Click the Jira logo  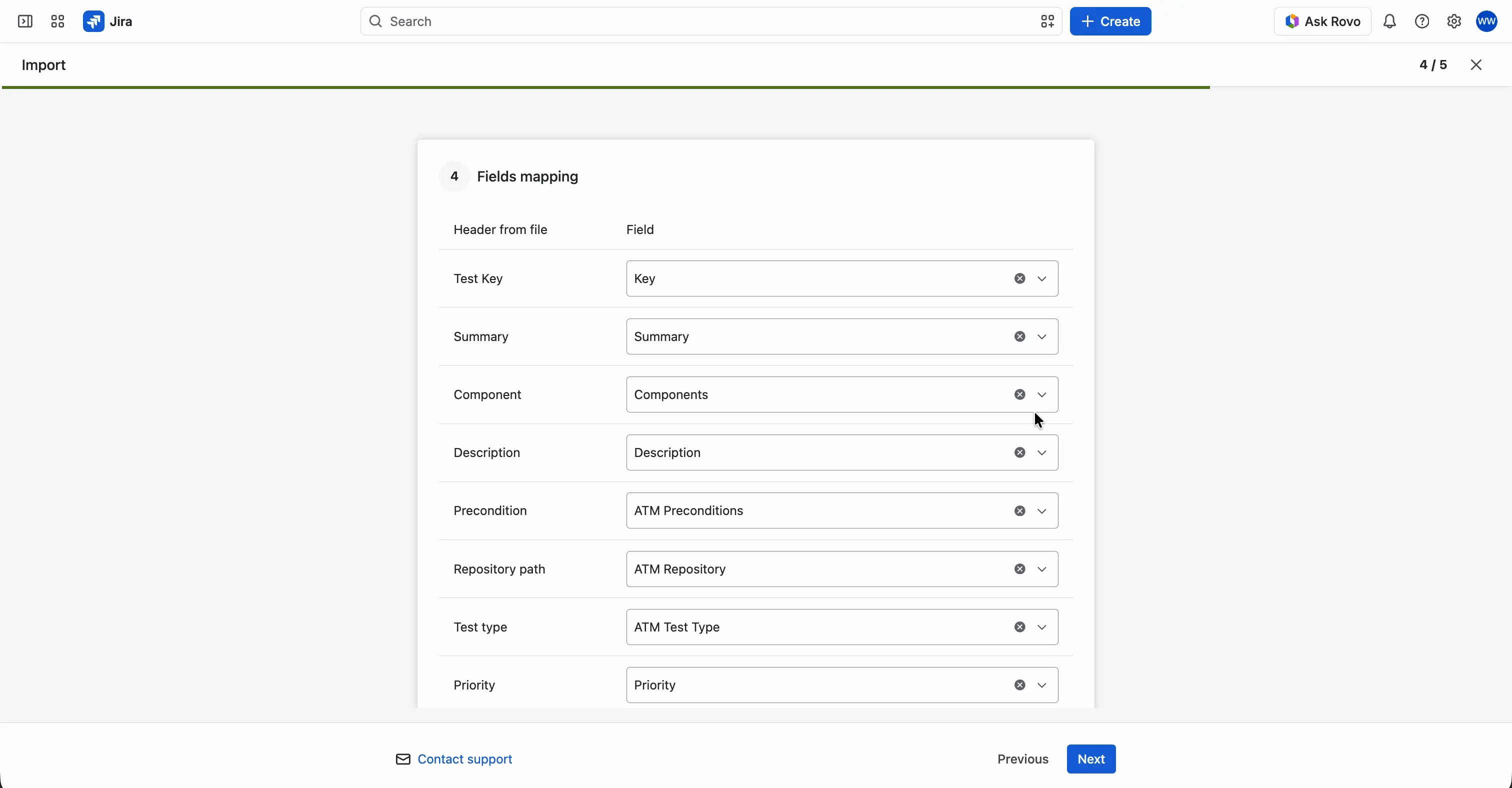coord(107,21)
